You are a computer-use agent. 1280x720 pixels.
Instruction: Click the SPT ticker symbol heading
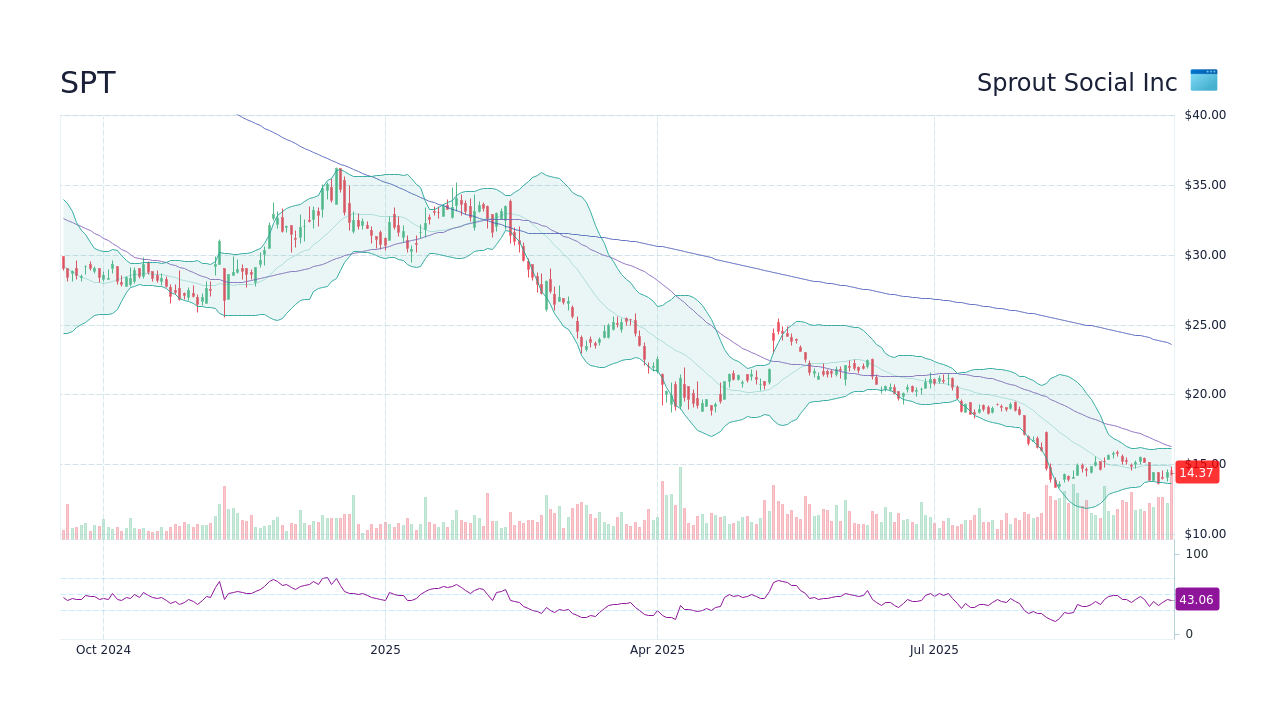point(86,83)
